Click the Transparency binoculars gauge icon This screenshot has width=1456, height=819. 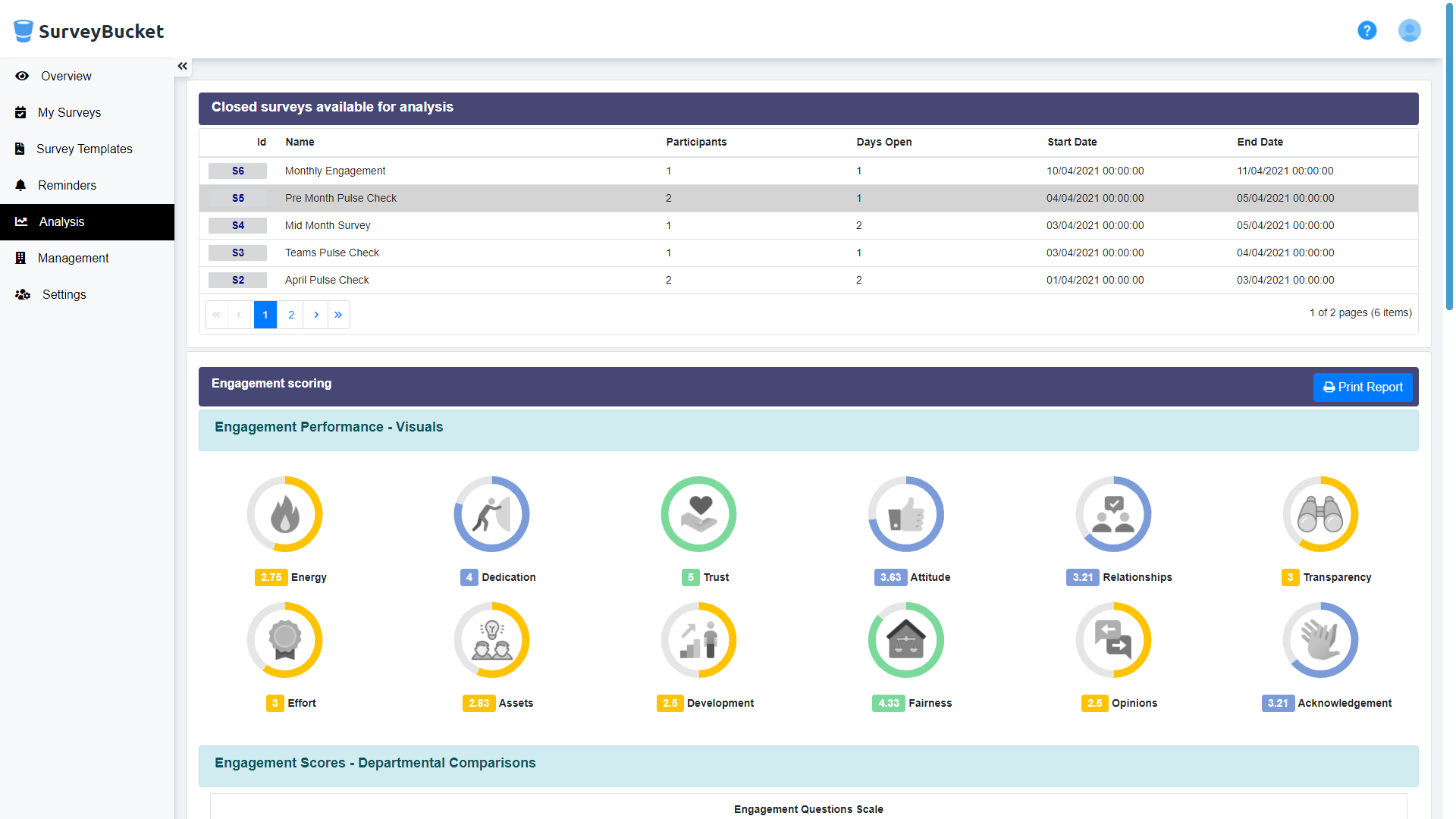(1320, 514)
